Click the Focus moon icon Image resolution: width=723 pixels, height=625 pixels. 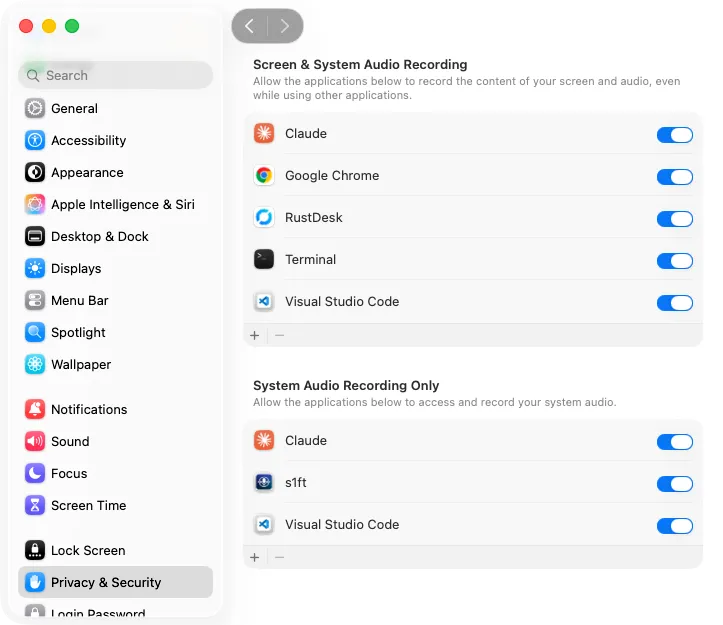click(x=35, y=473)
